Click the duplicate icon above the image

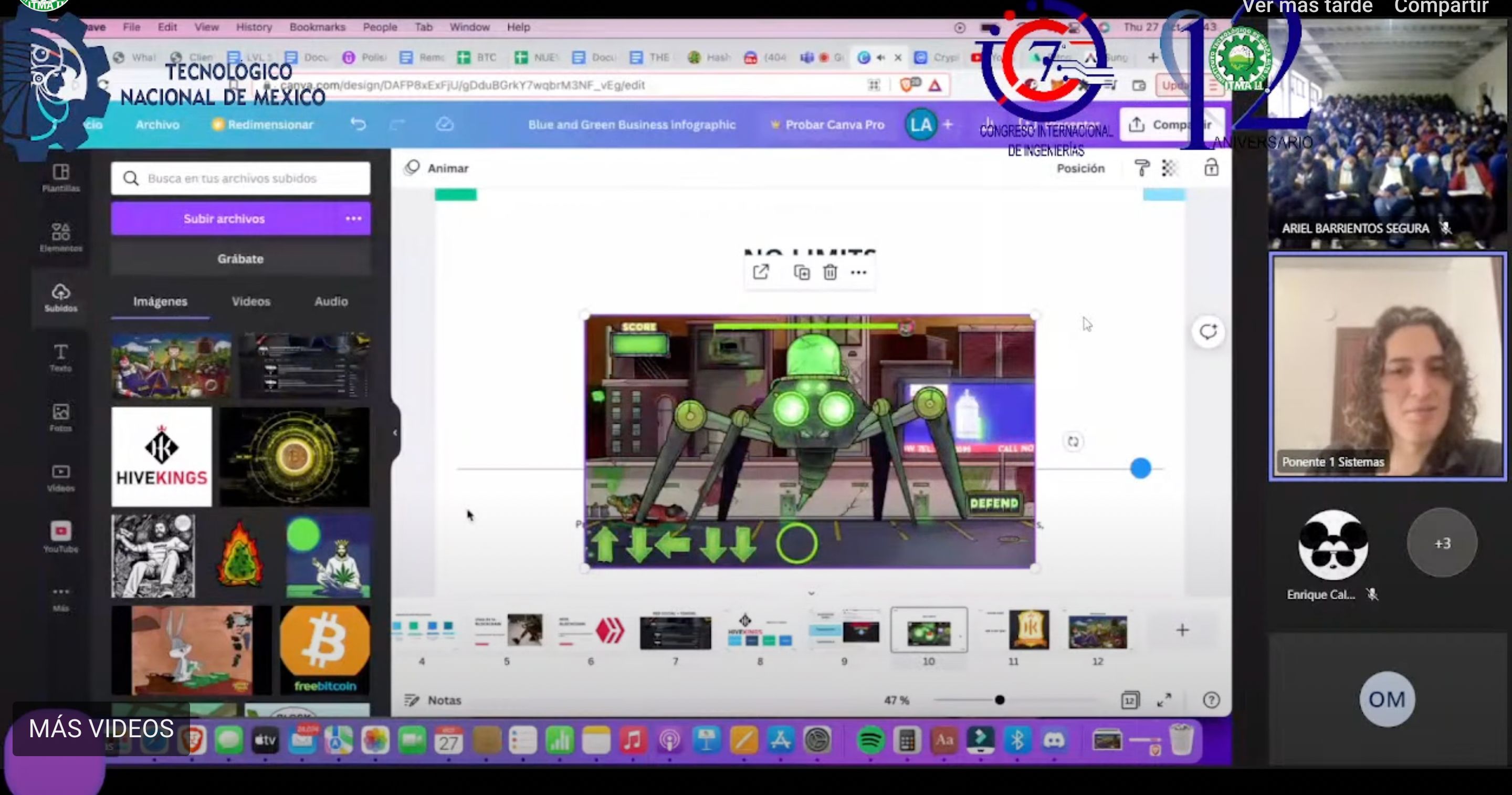(x=801, y=273)
